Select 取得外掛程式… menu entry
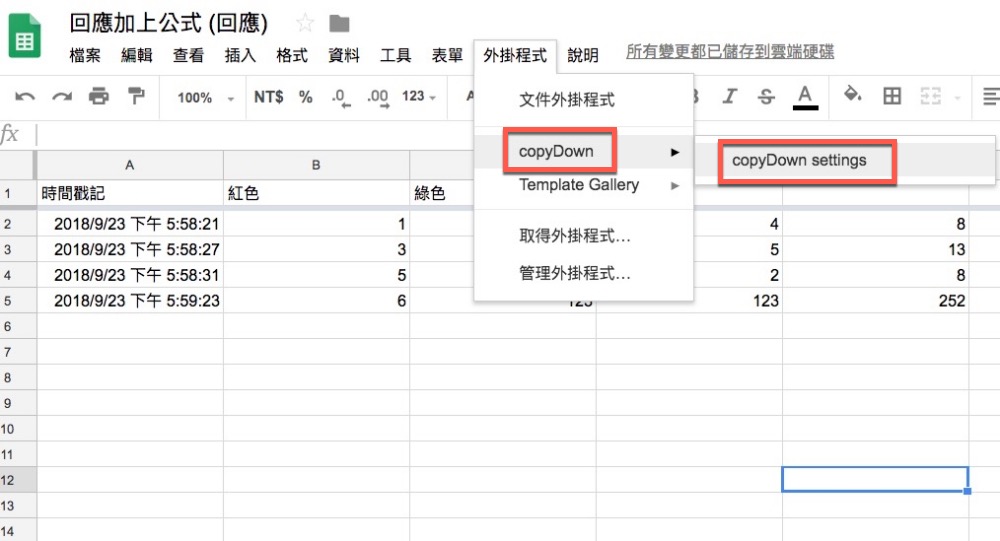Screen dimensions: 1000x541 (584, 236)
